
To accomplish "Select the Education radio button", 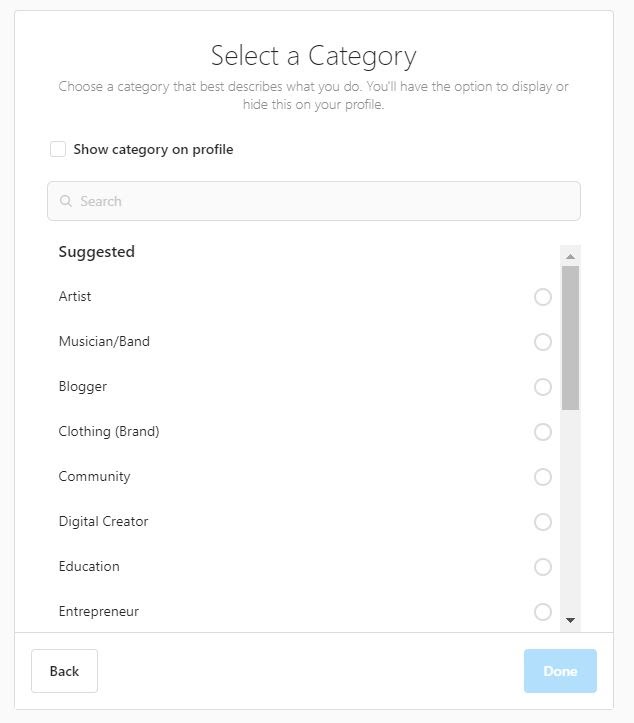I will point(543,567).
